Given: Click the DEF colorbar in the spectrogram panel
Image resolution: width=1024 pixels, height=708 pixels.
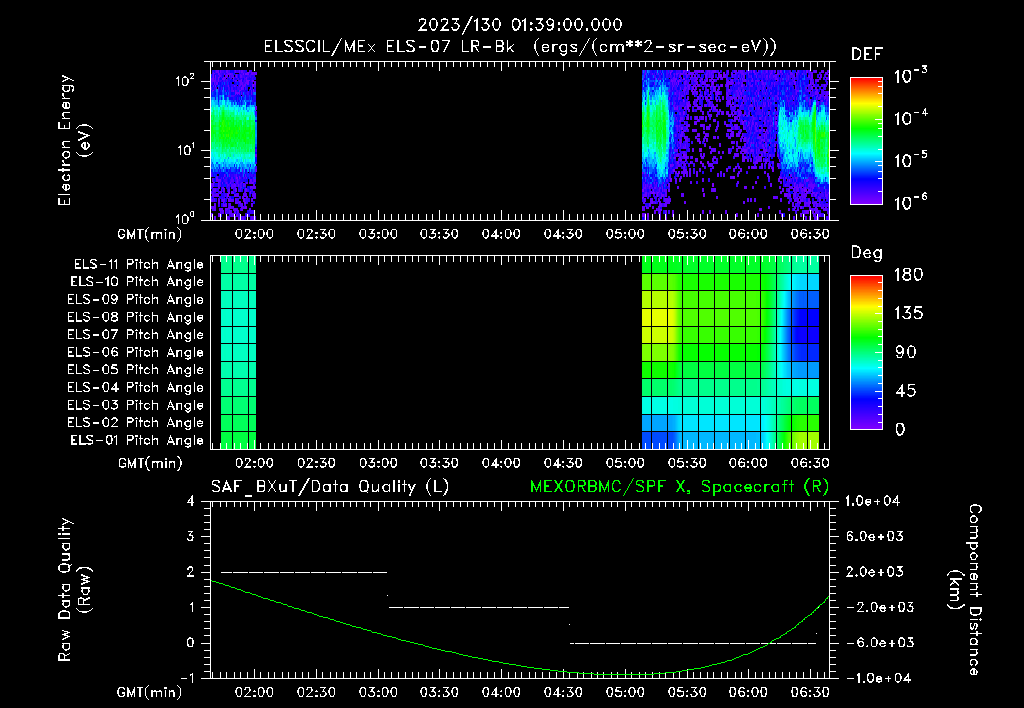Looking at the screenshot, I should [x=866, y=140].
